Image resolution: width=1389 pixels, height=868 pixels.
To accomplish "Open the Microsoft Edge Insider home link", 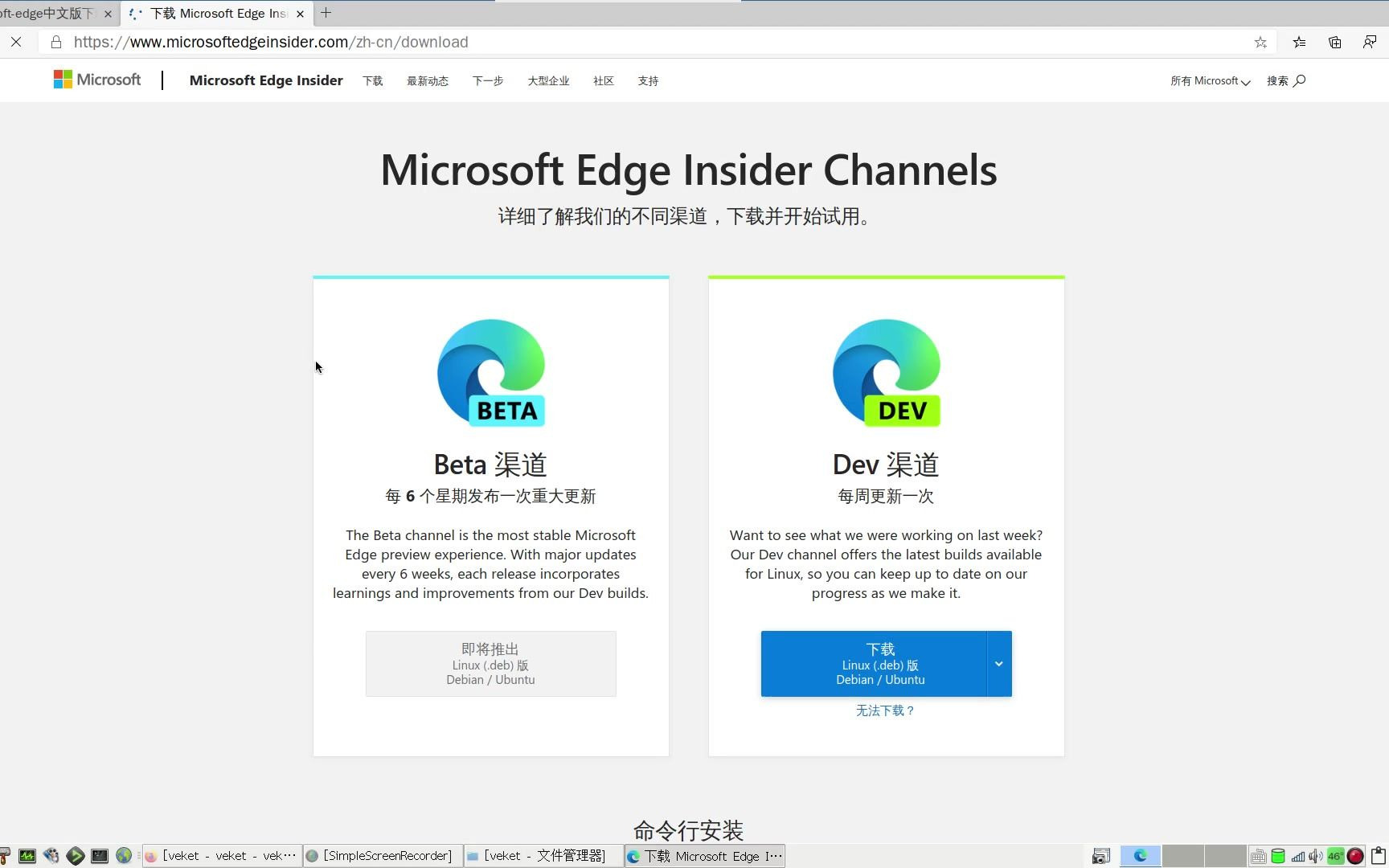I will click(x=266, y=80).
